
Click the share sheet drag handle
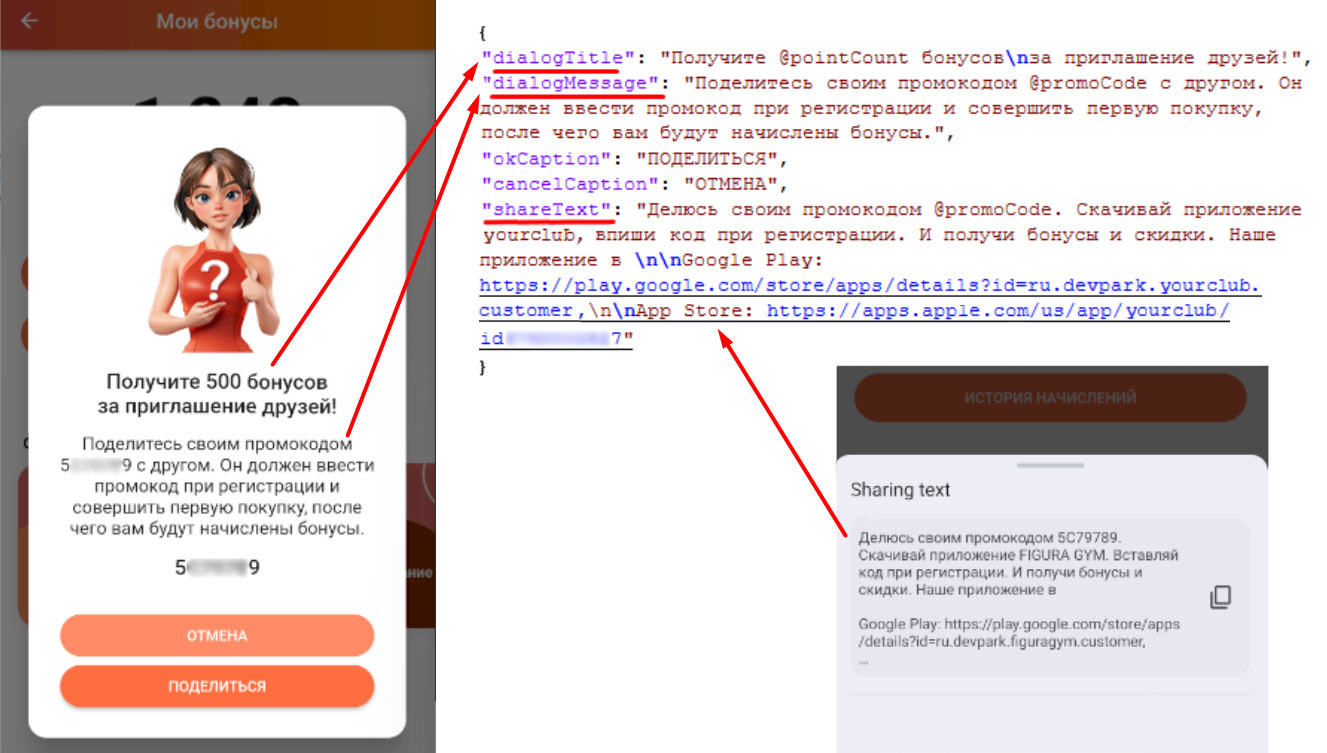pos(1050,465)
